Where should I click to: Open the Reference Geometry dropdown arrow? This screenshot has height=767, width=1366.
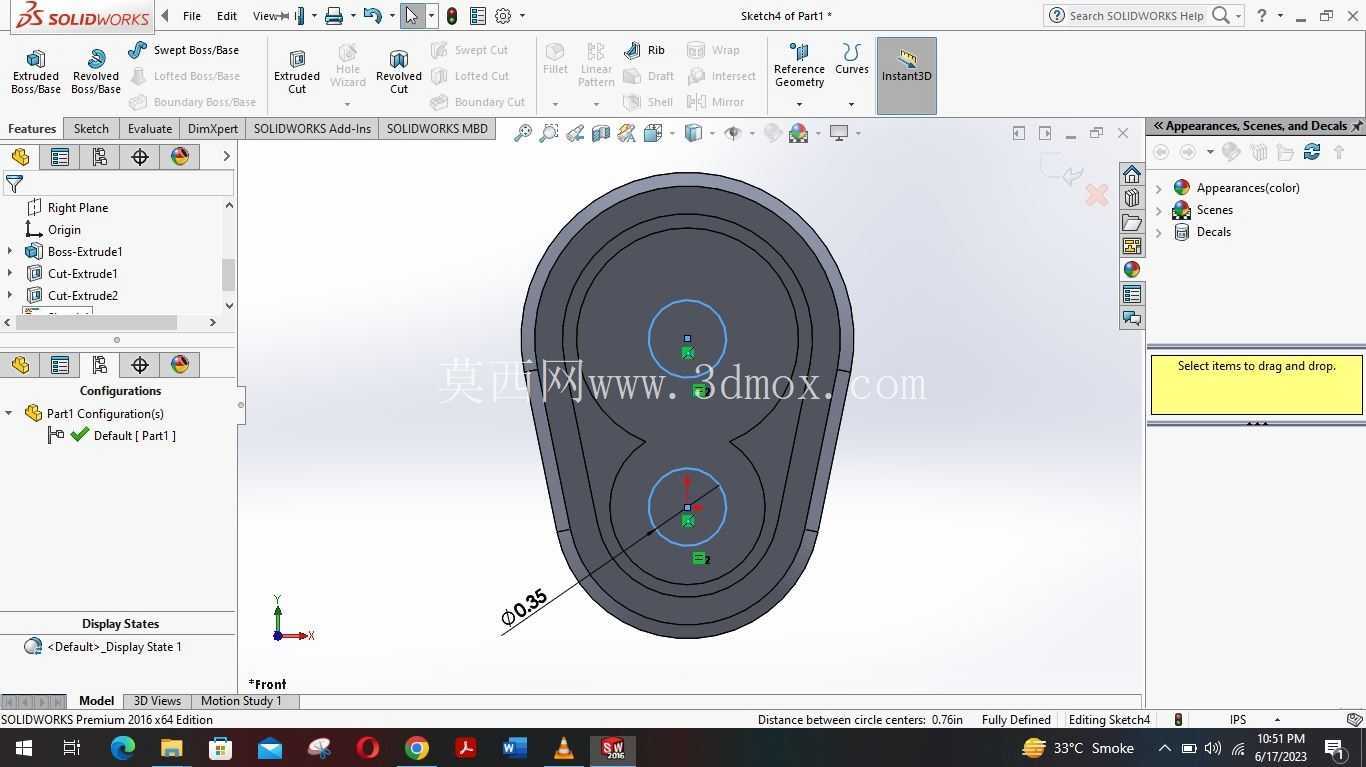pos(799,104)
